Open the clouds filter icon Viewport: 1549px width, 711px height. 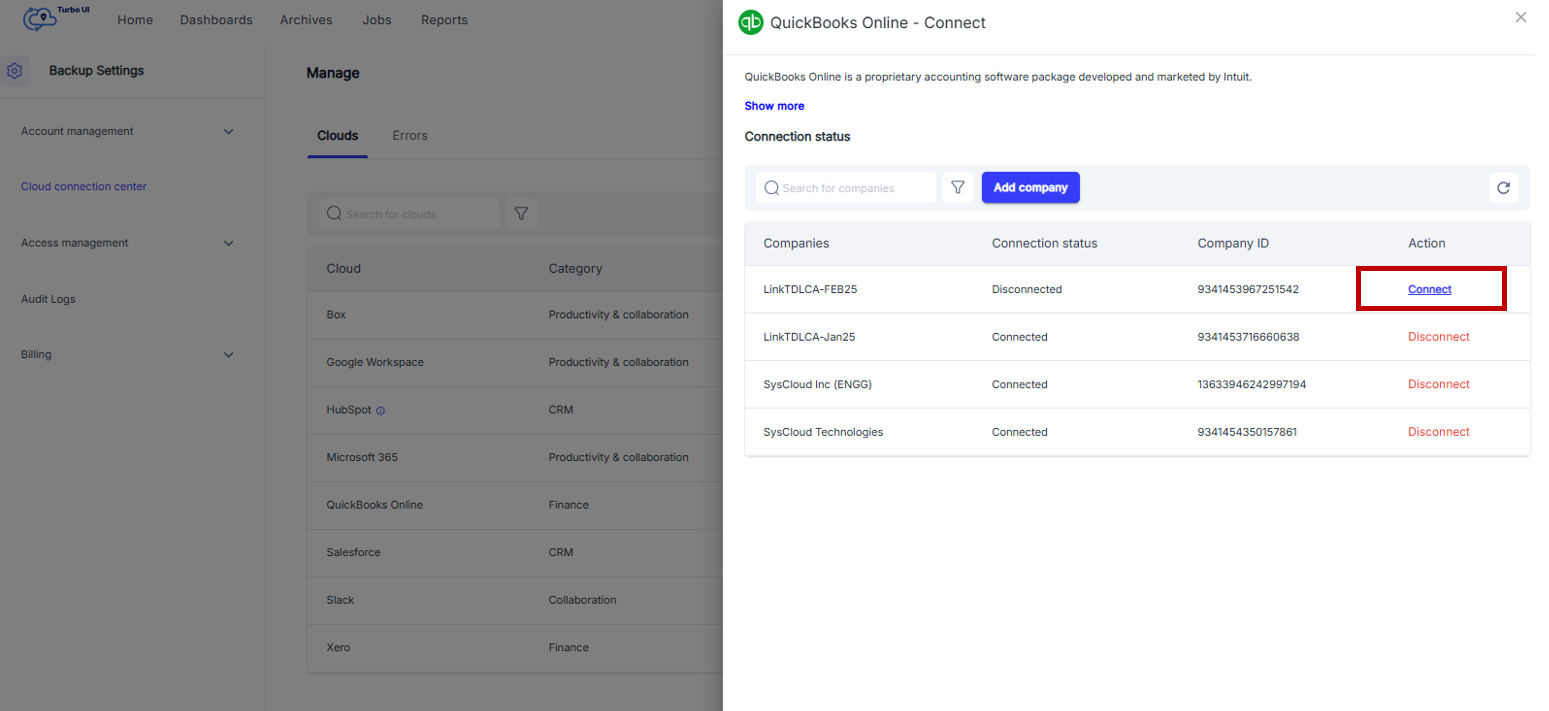point(521,213)
